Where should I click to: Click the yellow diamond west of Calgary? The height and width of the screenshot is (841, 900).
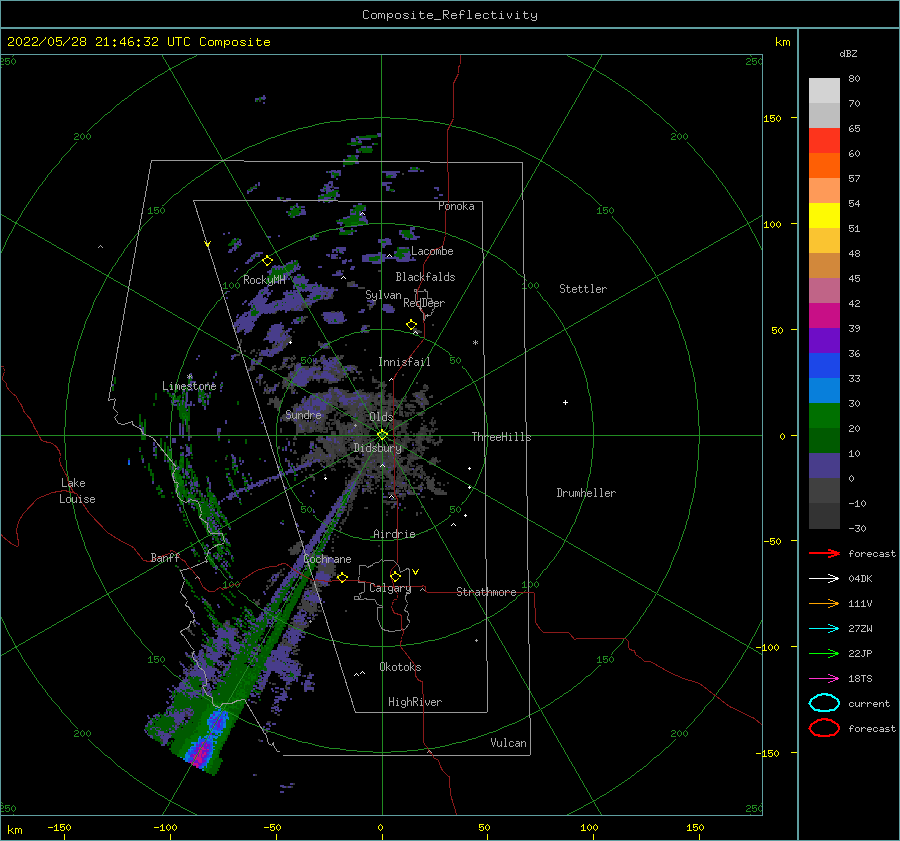coord(342,577)
